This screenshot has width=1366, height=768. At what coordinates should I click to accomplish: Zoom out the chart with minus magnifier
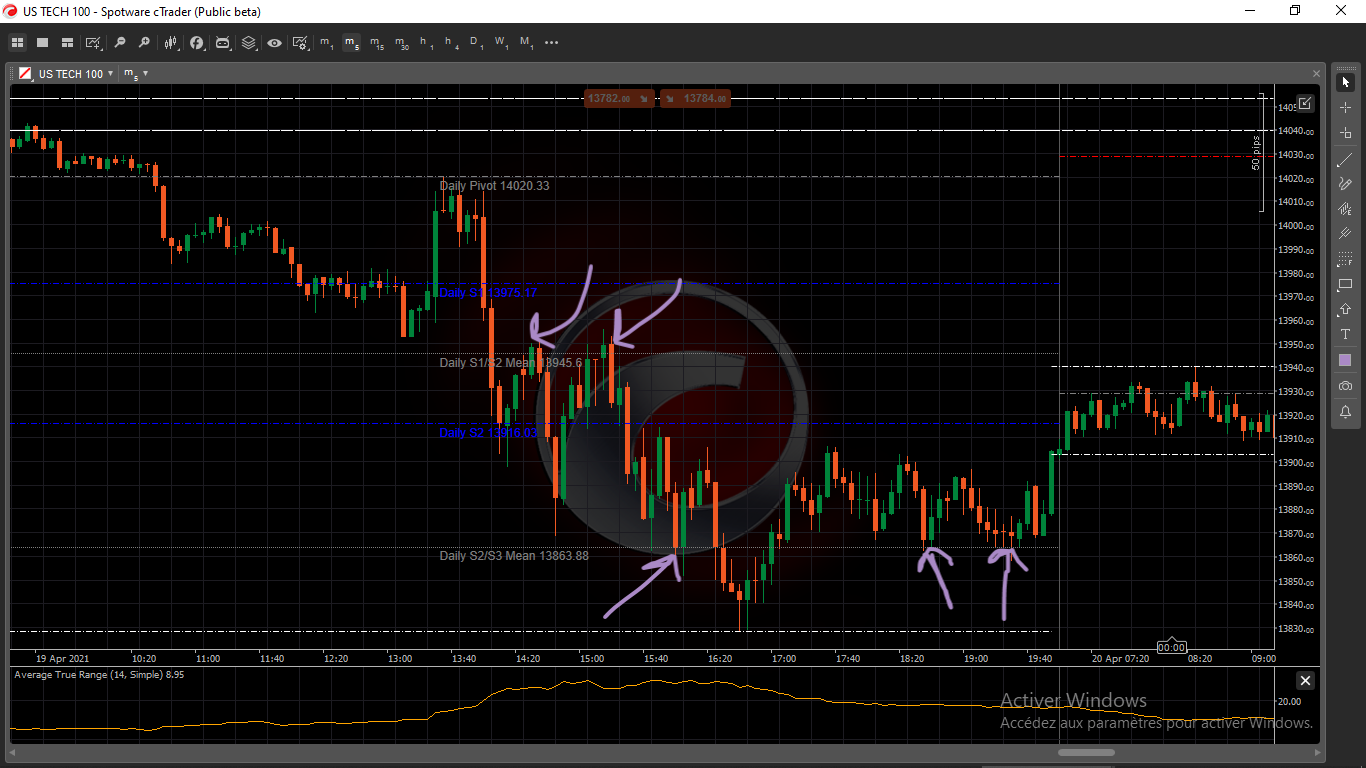[120, 43]
